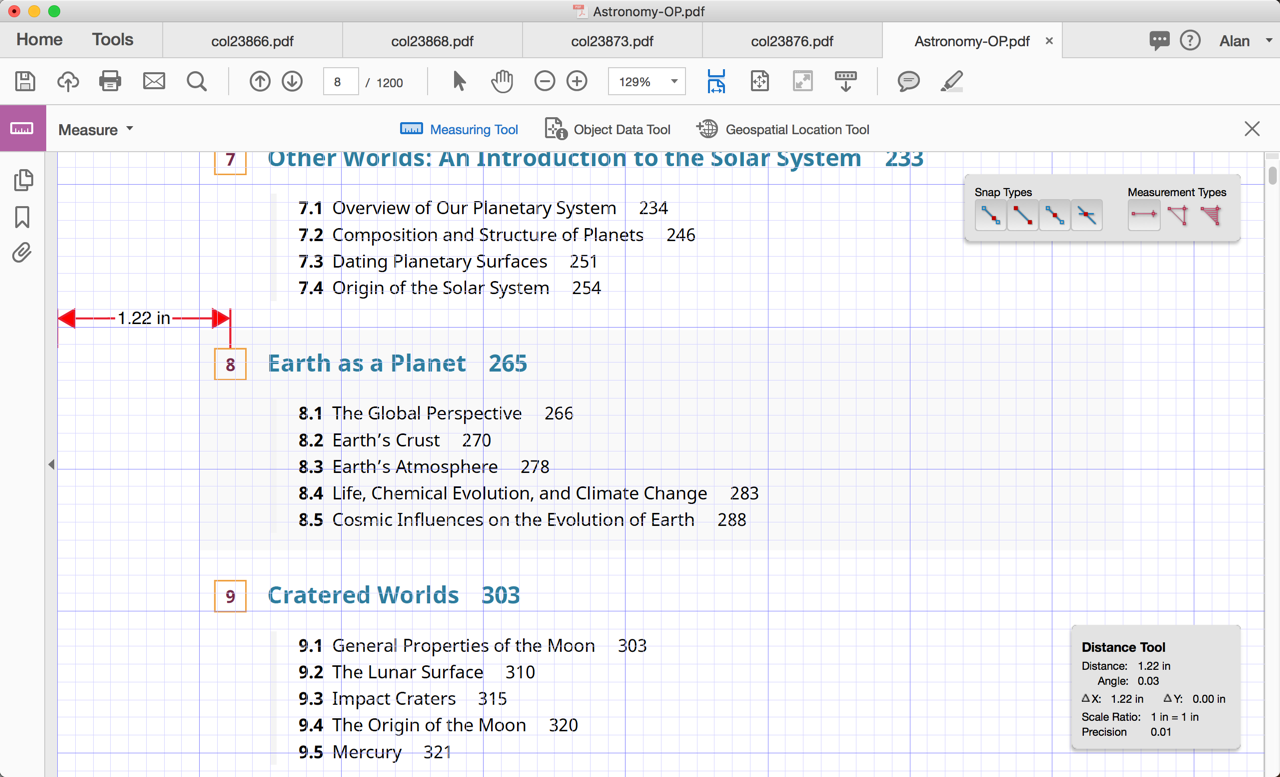Open the page thumbnails panel
Screen dimensions: 1280x777
click(x=22, y=180)
